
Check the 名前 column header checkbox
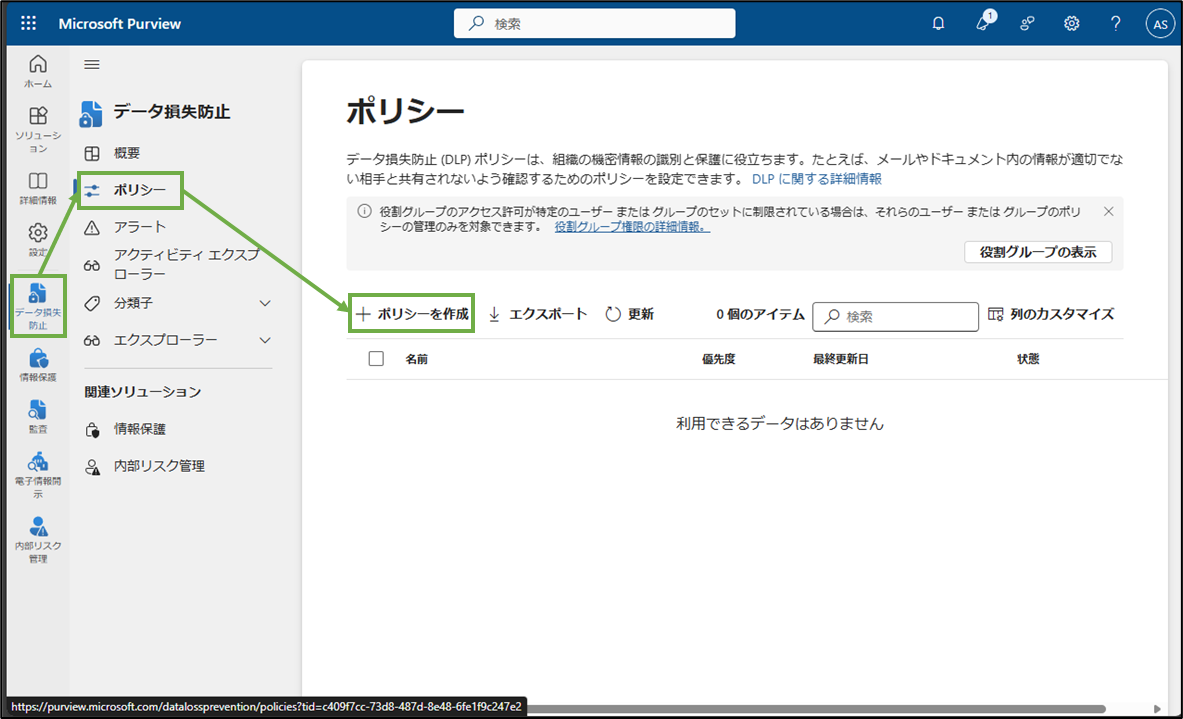[x=375, y=358]
